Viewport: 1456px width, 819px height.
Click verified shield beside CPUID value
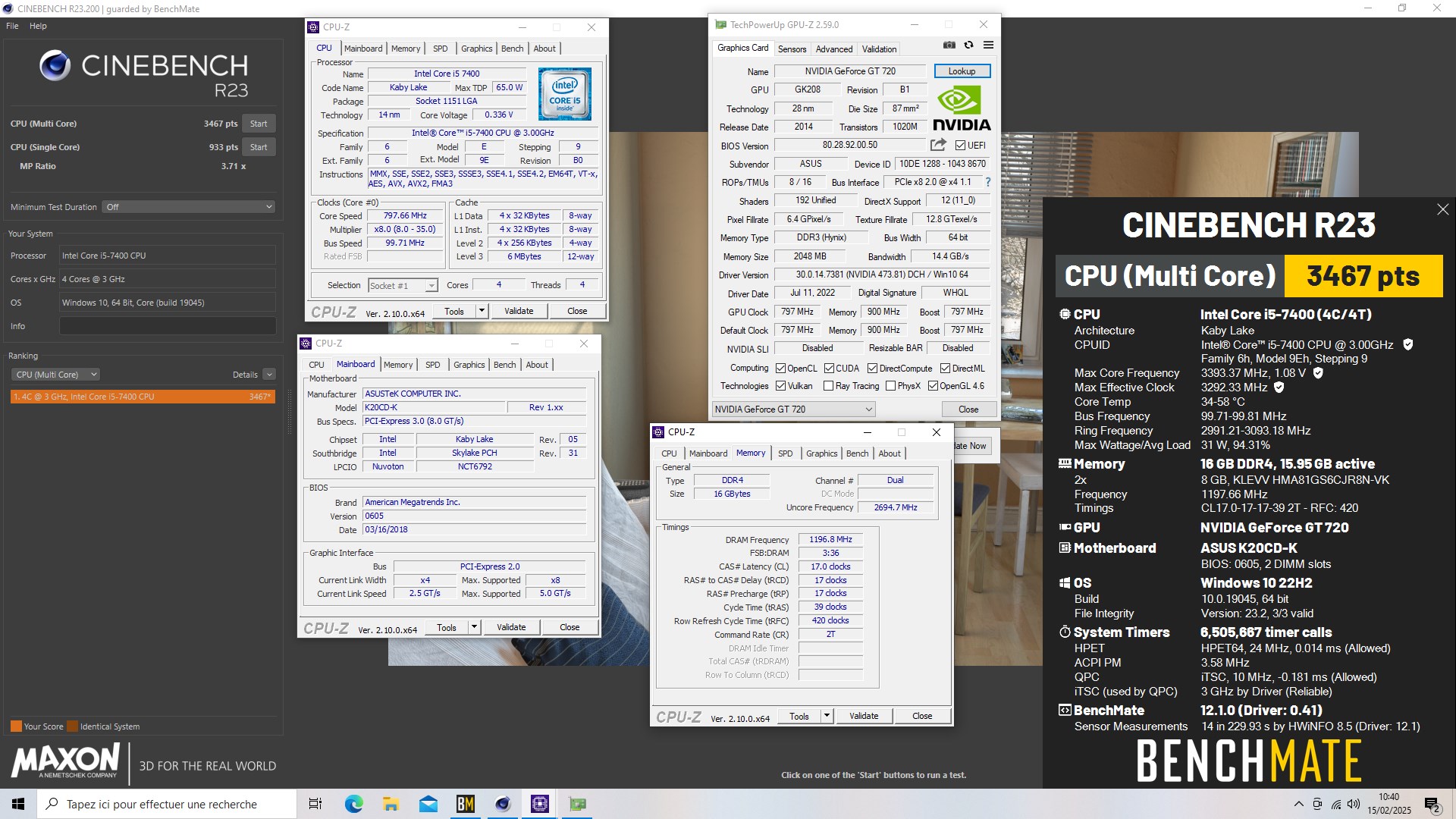pos(1407,344)
